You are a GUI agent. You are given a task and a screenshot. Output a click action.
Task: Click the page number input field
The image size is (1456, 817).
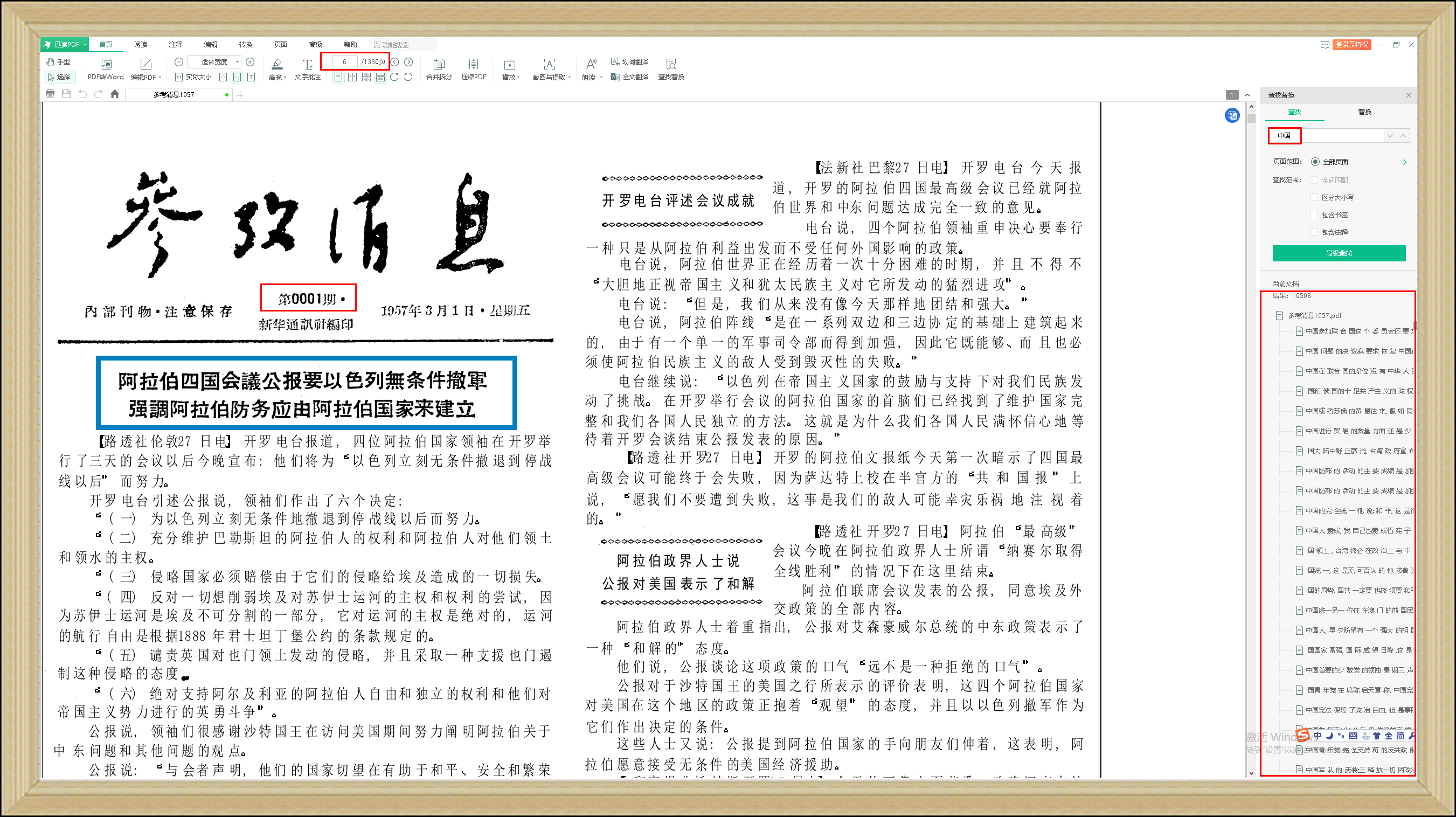tap(344, 61)
